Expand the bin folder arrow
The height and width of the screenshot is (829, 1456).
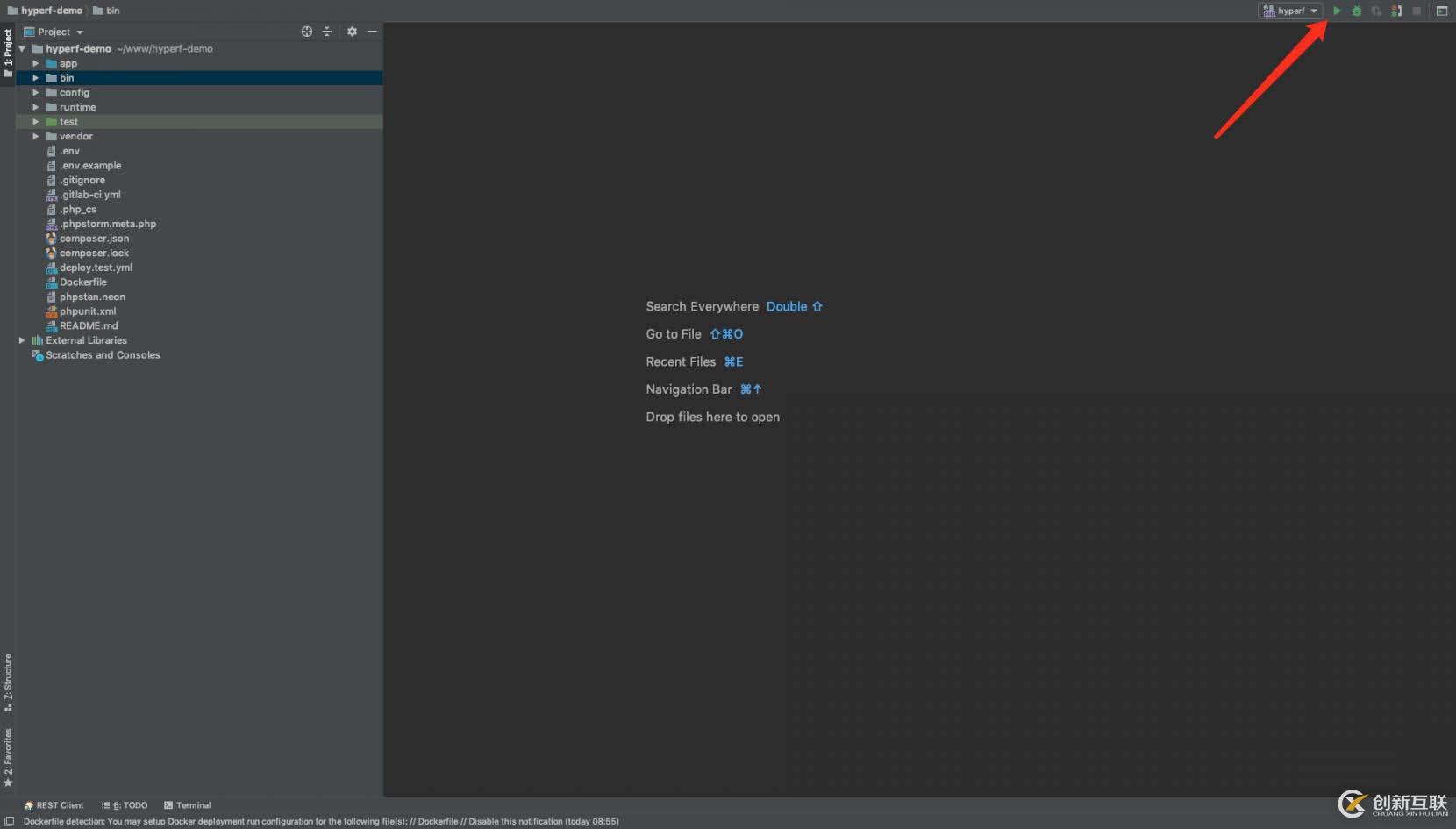click(x=36, y=78)
